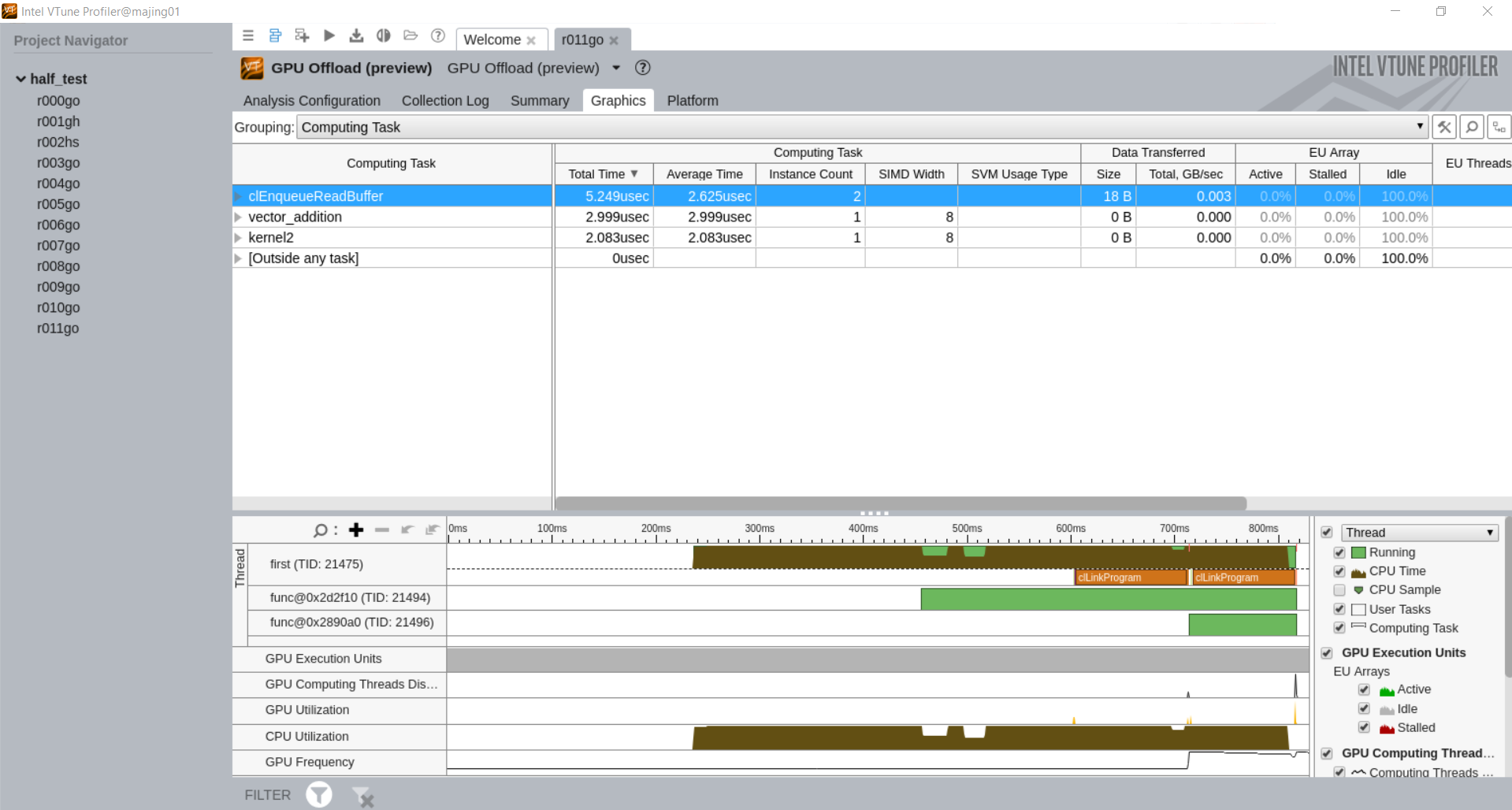Screen dimensions: 1512x810
Task: Open the Analysis Configuration tab
Action: tap(312, 101)
